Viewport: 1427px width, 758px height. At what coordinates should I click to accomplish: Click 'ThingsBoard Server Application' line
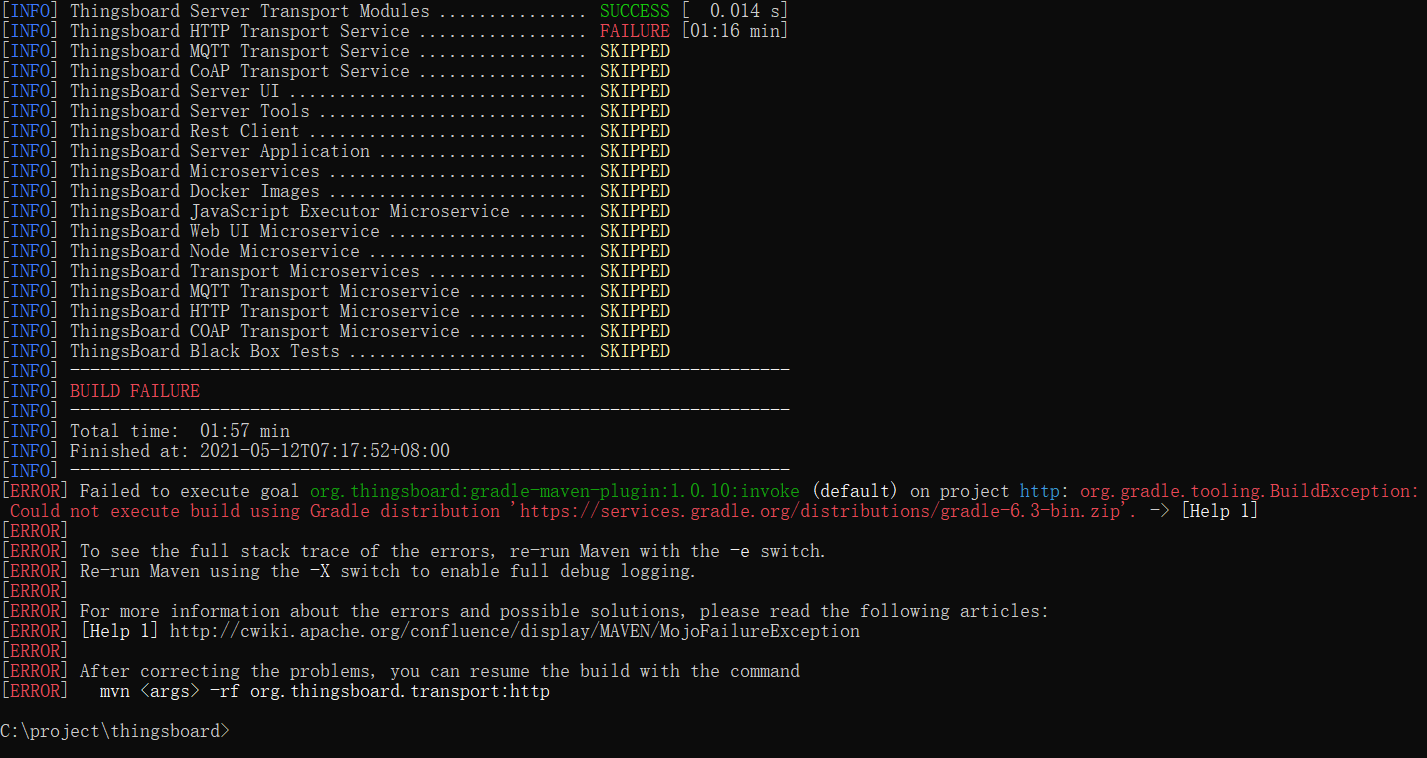coord(220,151)
